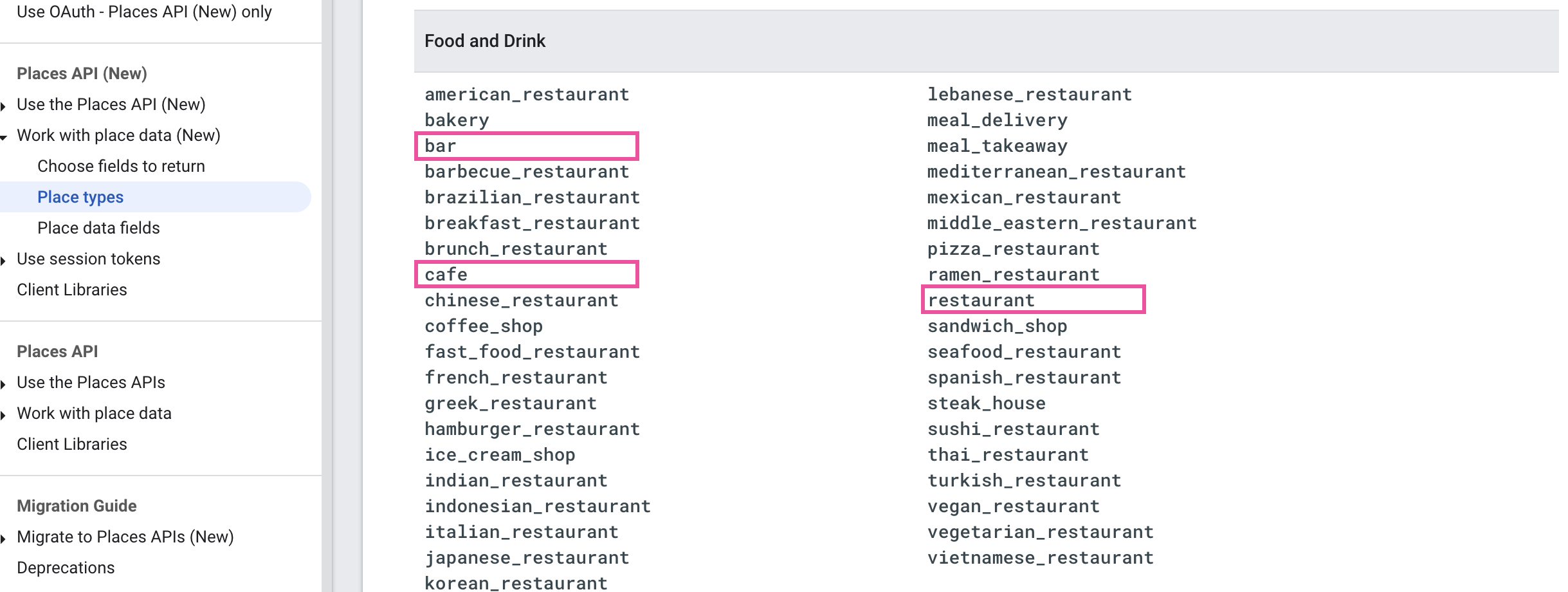Open the "Choose fields to return" page

point(121,165)
